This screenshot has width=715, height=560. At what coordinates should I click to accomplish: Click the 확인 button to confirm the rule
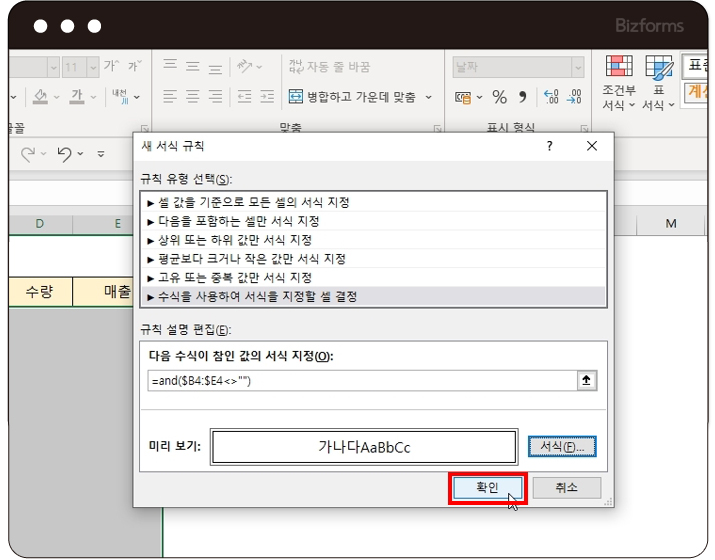pyautogui.click(x=486, y=487)
